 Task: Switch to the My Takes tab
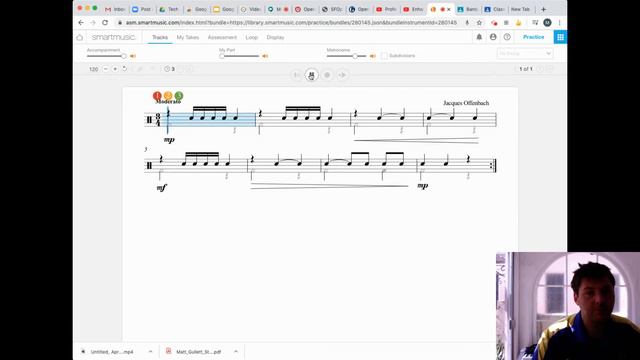(188, 37)
